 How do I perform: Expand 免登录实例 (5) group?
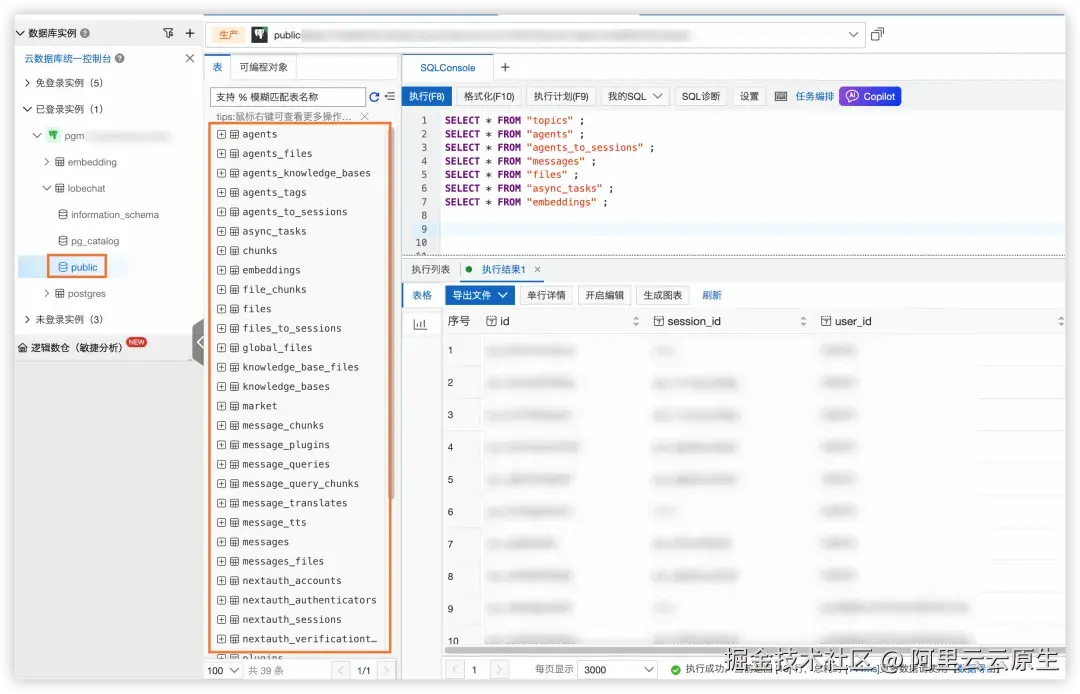pos(27,83)
